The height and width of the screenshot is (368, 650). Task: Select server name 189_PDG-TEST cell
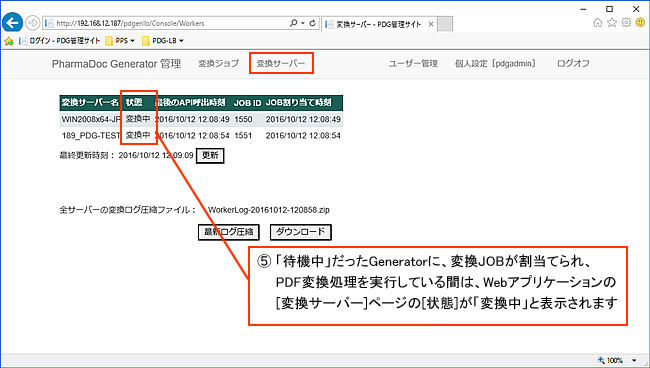(x=91, y=136)
